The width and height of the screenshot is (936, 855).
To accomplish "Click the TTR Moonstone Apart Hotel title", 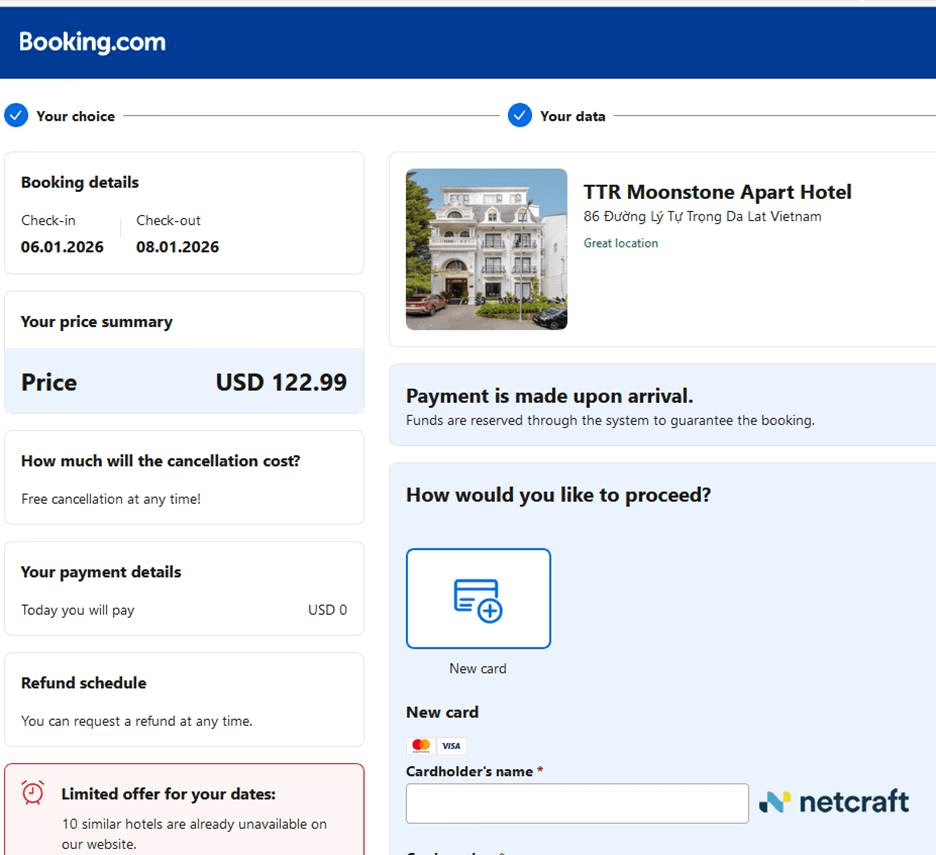I will click(x=717, y=192).
